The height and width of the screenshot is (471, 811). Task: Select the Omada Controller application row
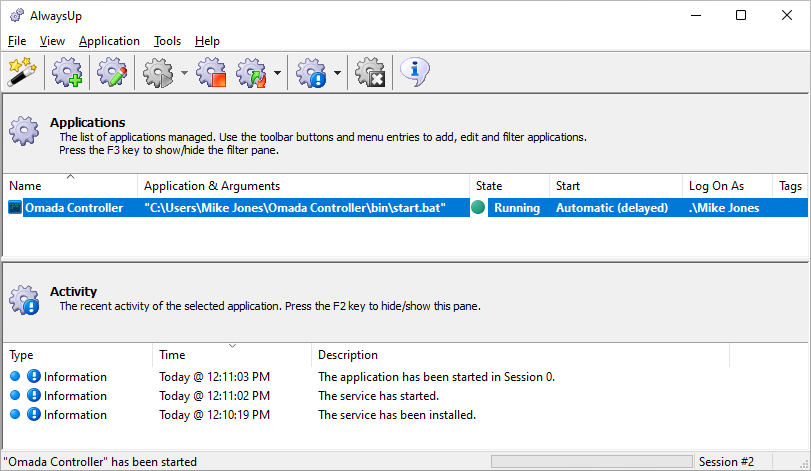406,208
